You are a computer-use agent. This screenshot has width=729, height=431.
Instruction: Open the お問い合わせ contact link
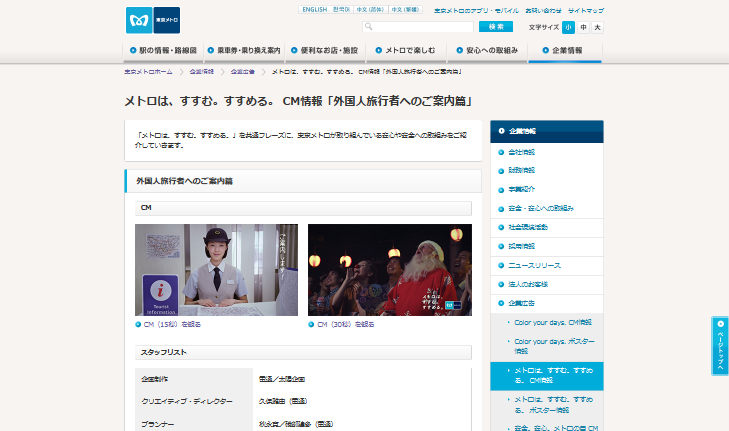pyautogui.click(x=543, y=10)
